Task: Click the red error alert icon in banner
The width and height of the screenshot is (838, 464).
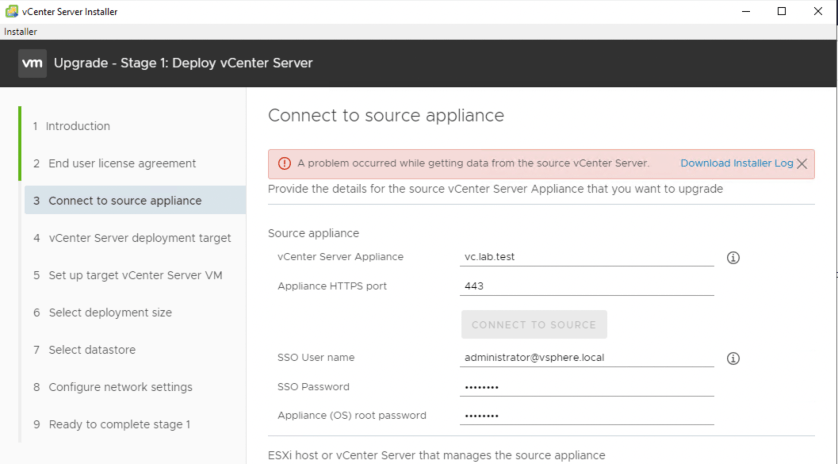Action: pos(284,164)
